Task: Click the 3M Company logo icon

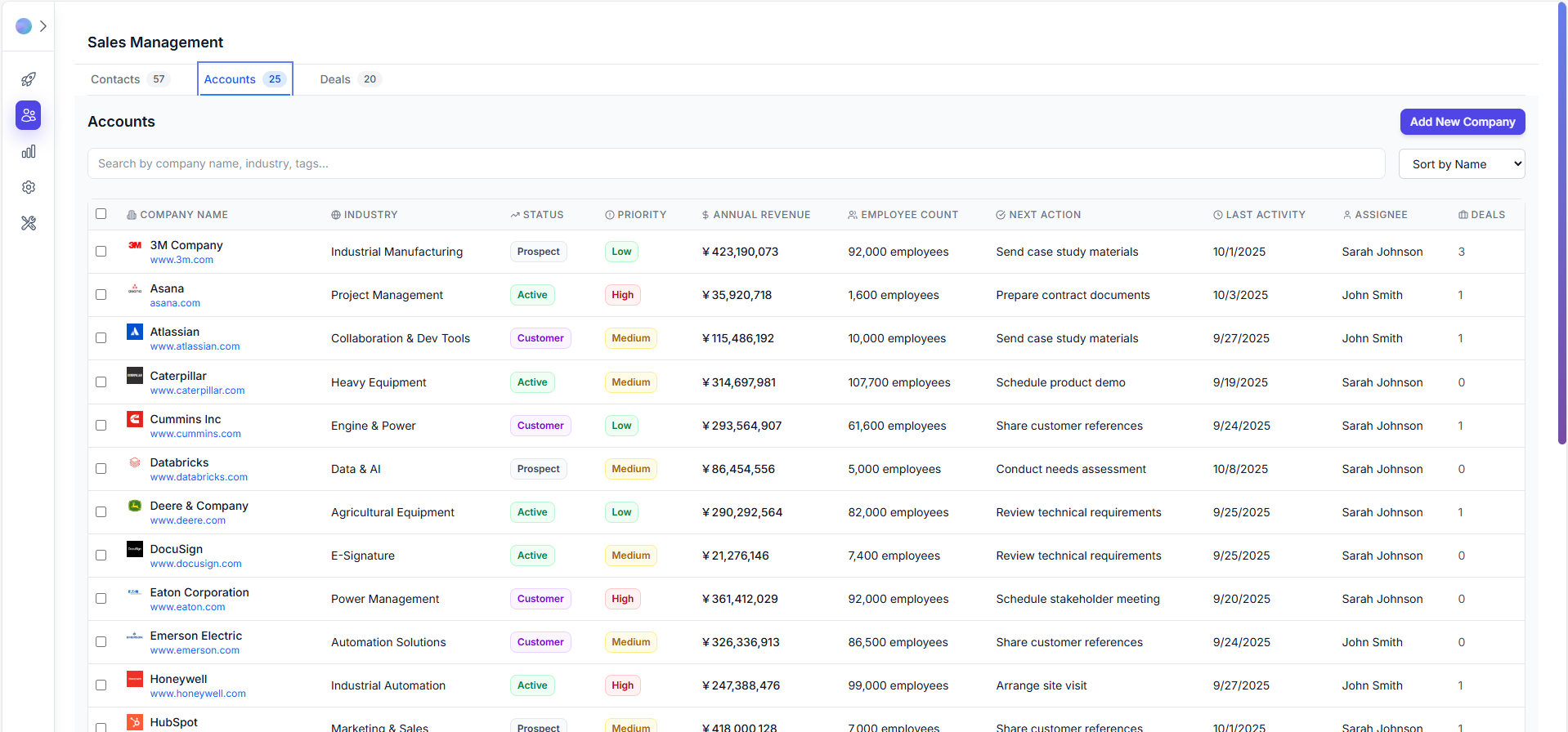Action: (x=135, y=245)
